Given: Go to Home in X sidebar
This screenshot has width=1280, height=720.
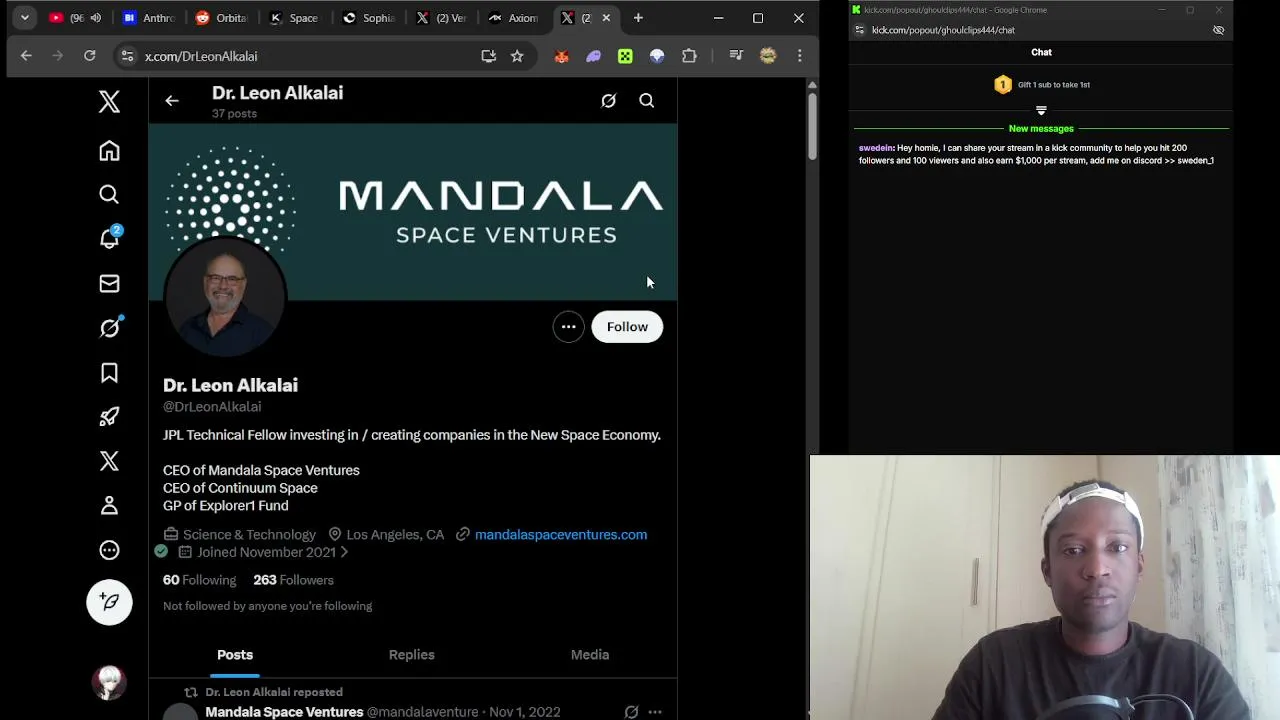Looking at the screenshot, I should click(109, 151).
